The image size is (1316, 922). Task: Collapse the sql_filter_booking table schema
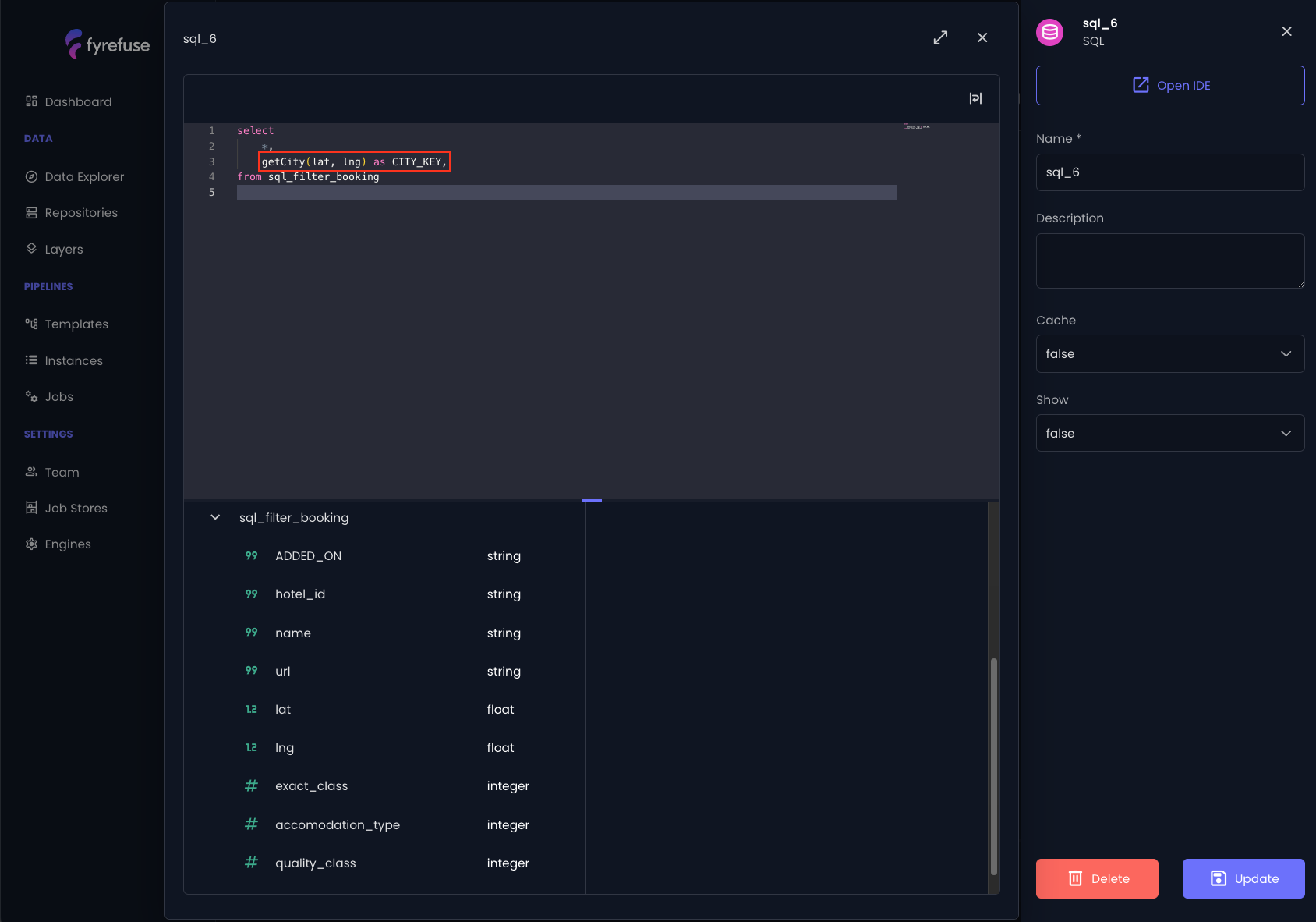click(215, 518)
